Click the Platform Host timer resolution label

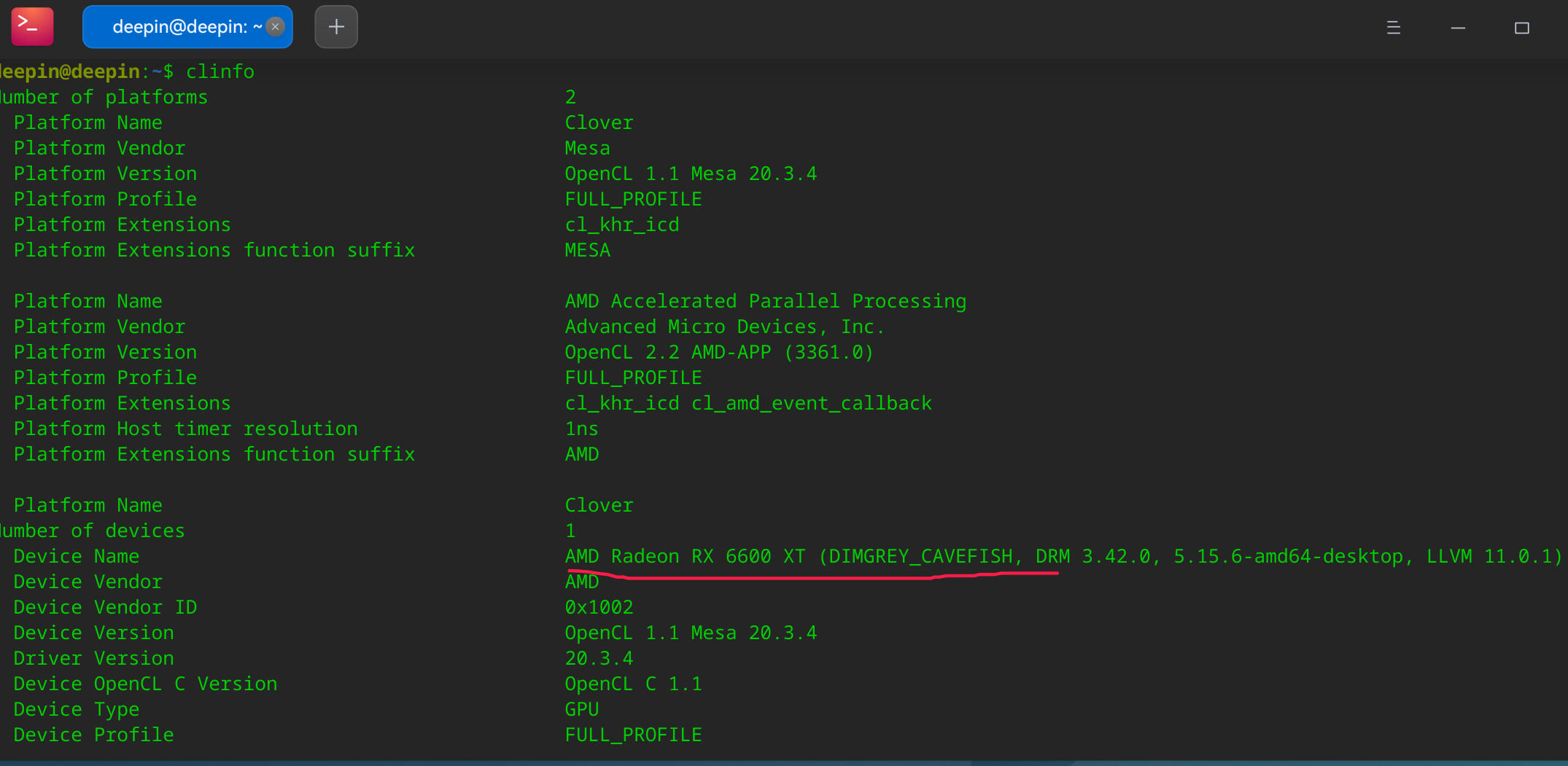click(185, 429)
